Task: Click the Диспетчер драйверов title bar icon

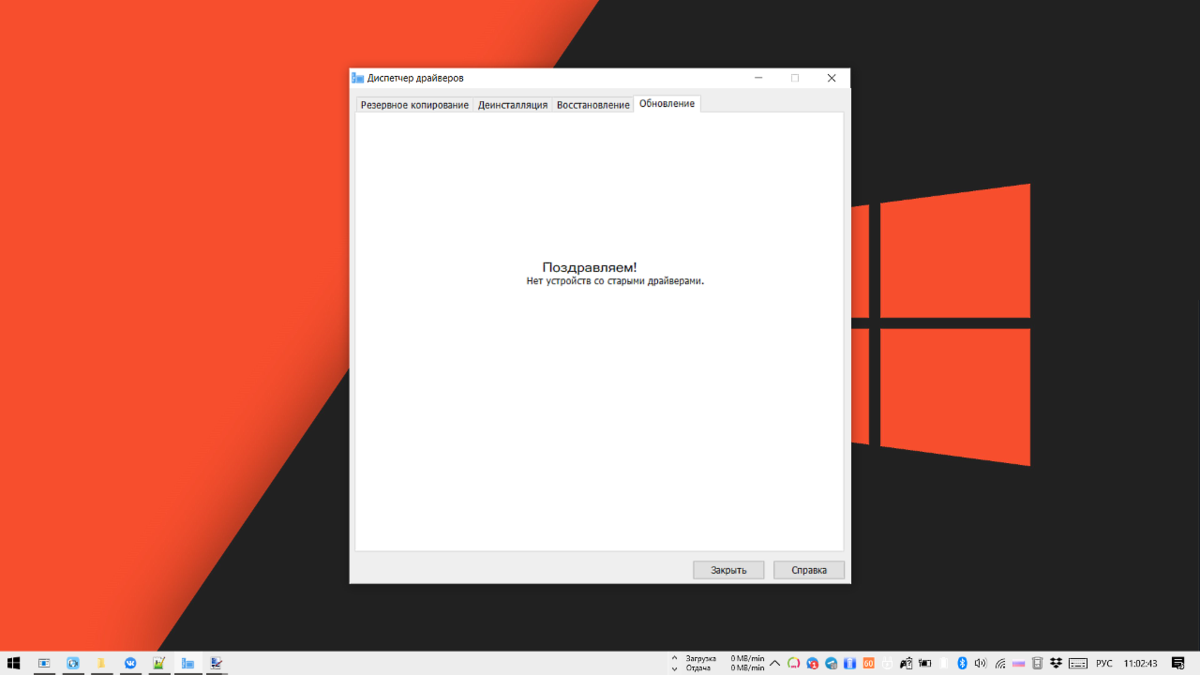Action: pyautogui.click(x=358, y=78)
